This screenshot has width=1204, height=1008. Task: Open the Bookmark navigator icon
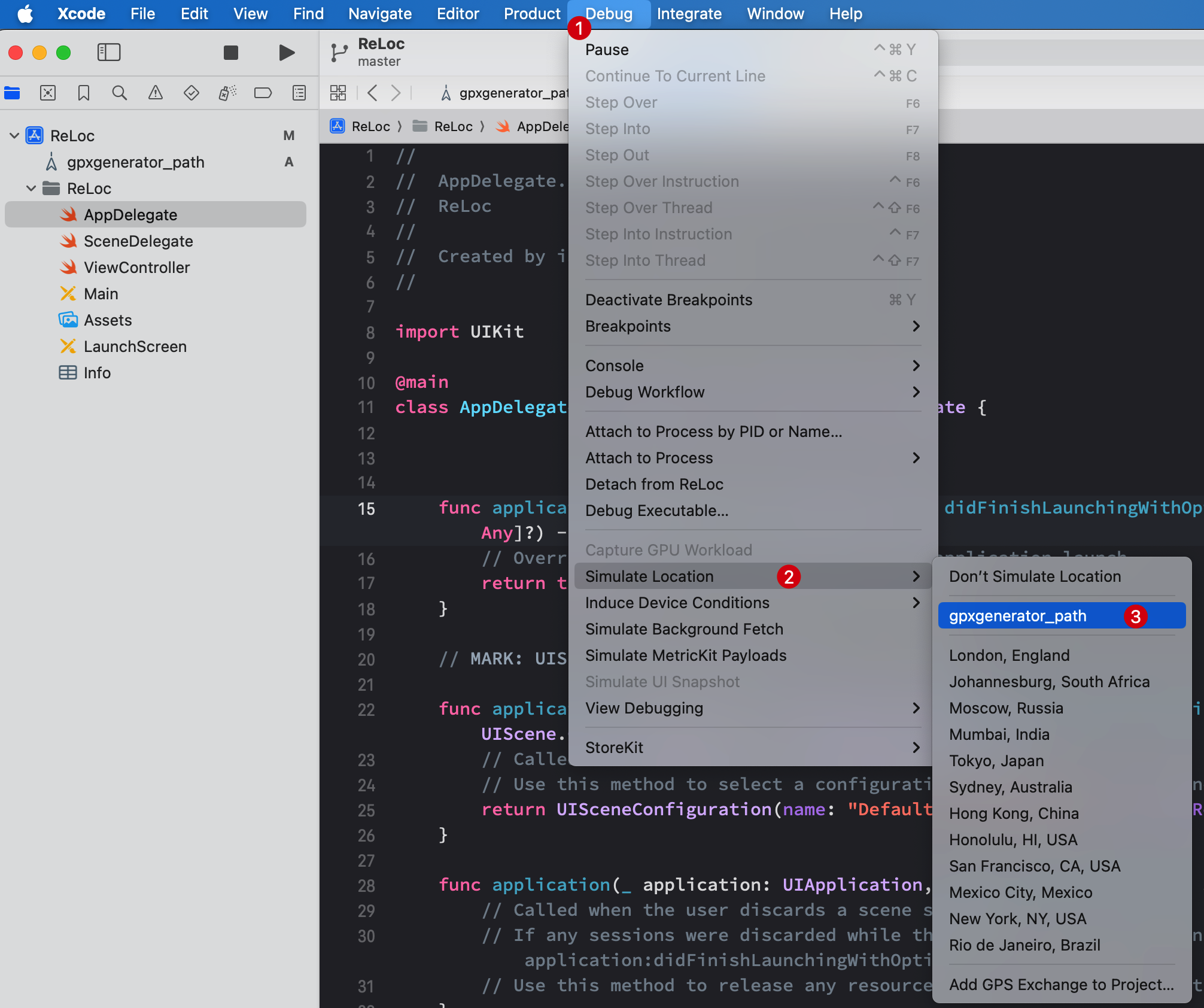tap(84, 93)
